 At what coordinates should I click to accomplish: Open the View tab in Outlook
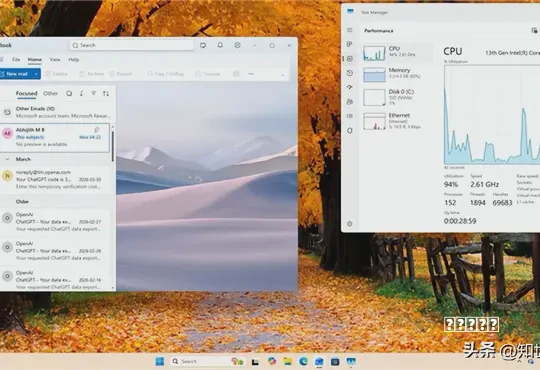(x=55, y=60)
